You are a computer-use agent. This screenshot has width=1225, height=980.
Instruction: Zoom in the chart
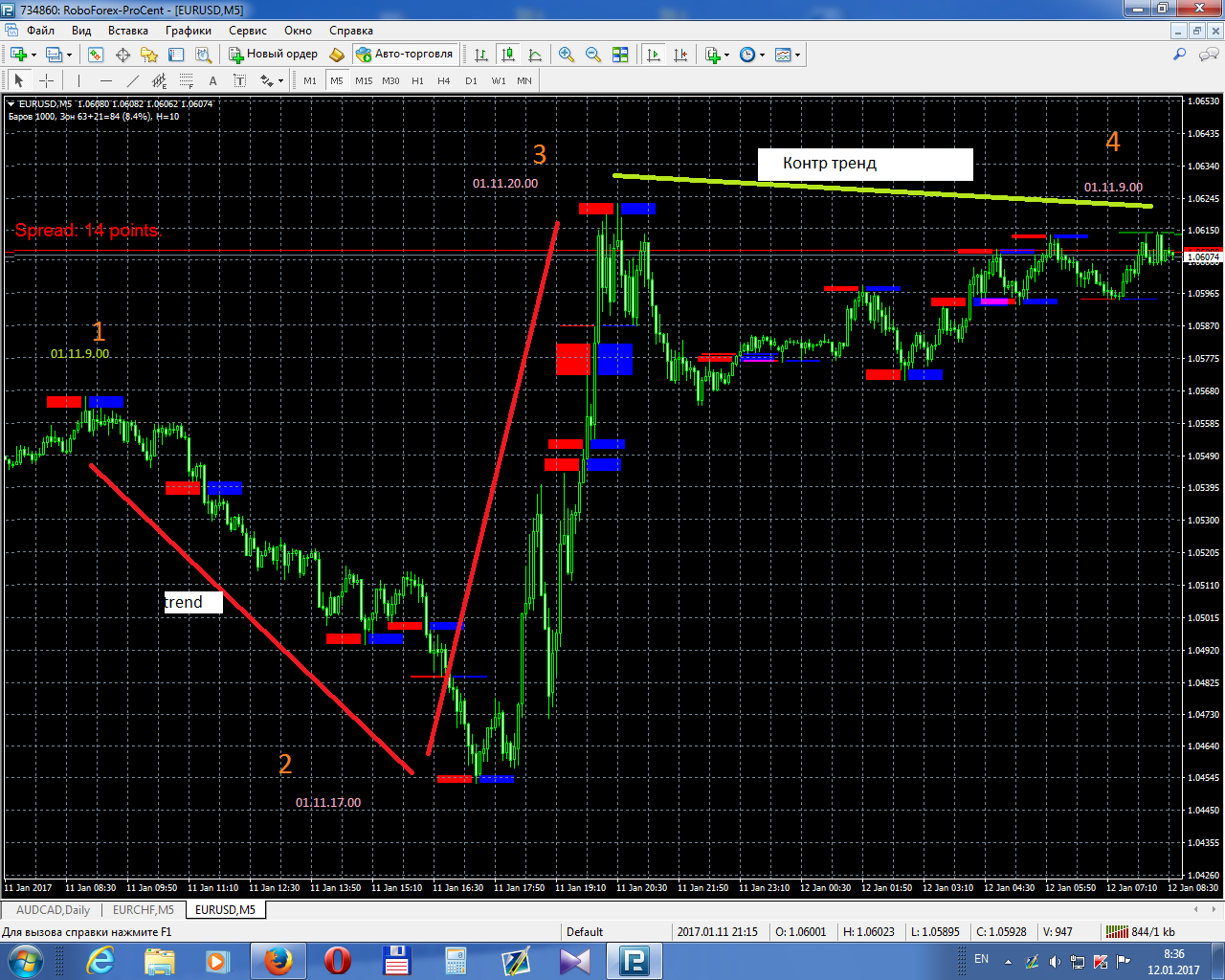tap(567, 55)
